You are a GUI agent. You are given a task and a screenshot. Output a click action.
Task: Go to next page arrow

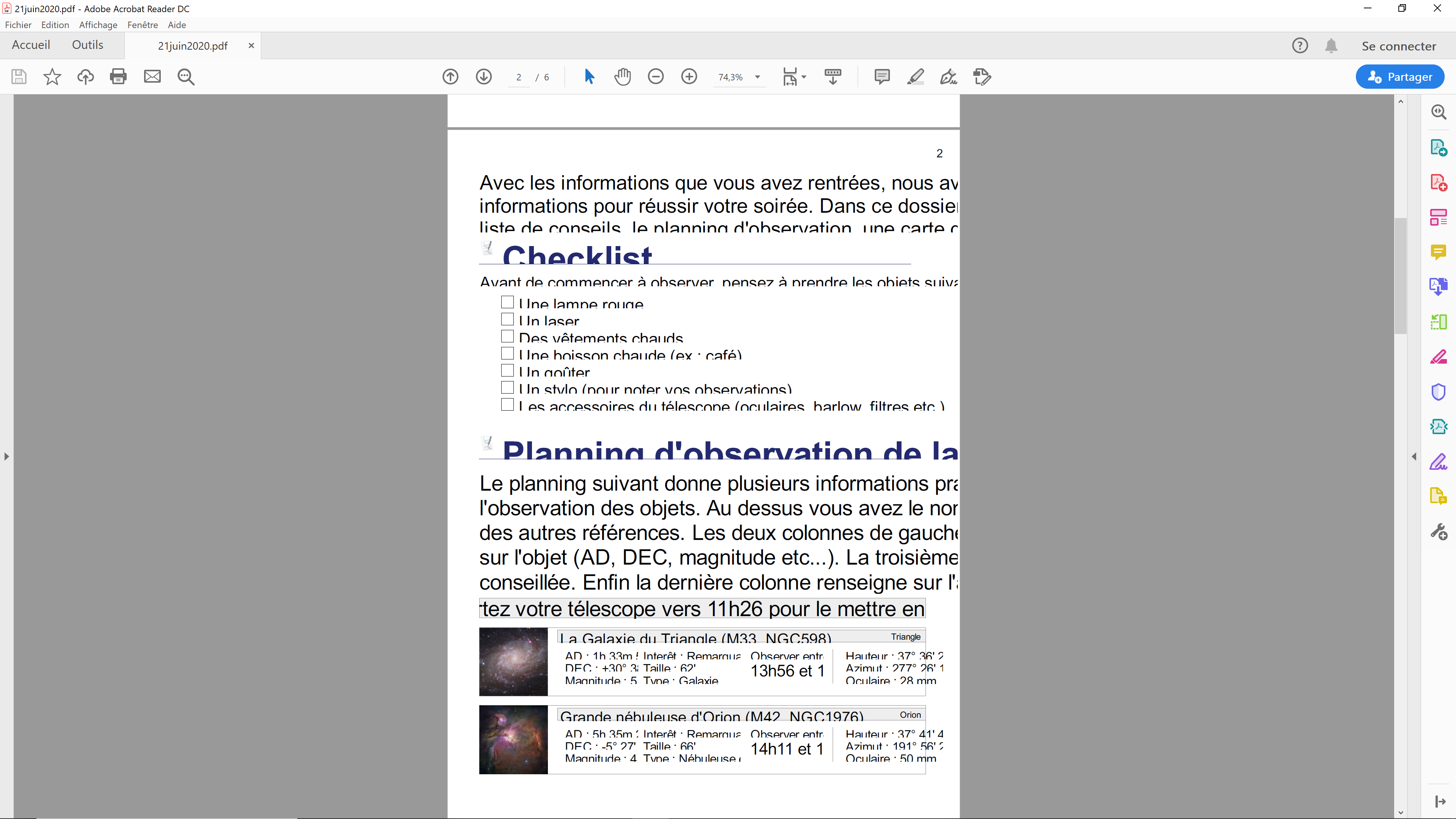coord(484,76)
